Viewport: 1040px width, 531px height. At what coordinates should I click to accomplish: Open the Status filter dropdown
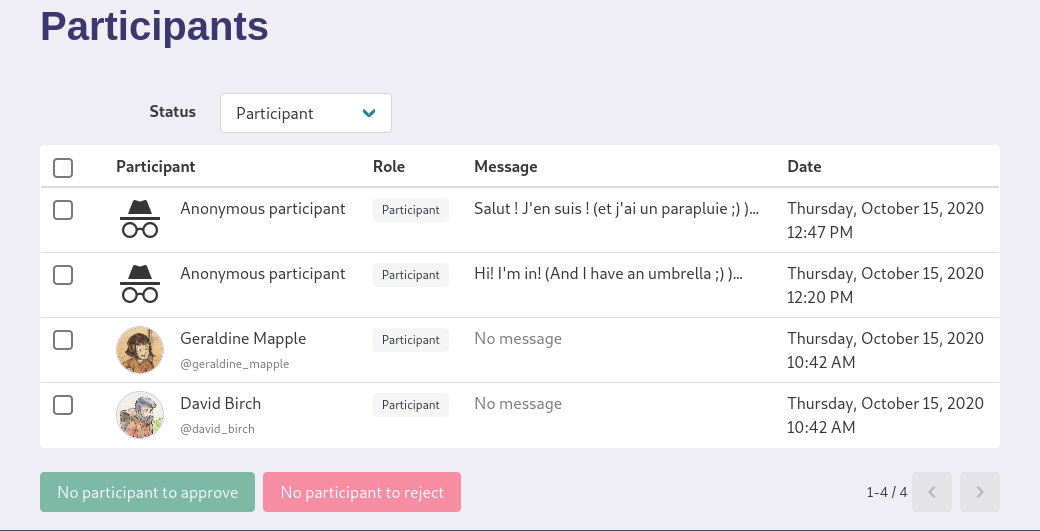tap(306, 113)
